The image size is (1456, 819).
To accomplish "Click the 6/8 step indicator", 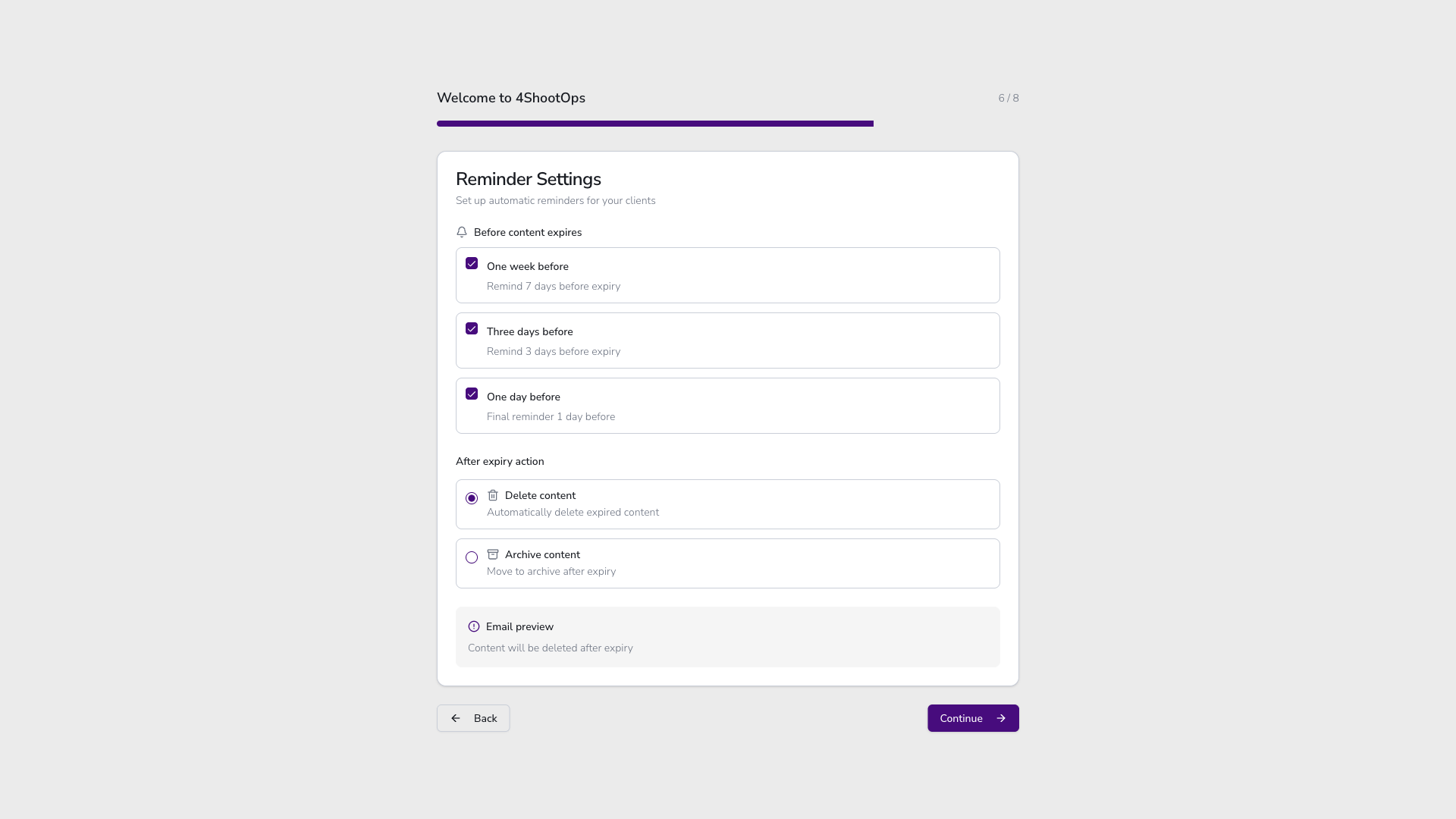I will tap(1008, 98).
